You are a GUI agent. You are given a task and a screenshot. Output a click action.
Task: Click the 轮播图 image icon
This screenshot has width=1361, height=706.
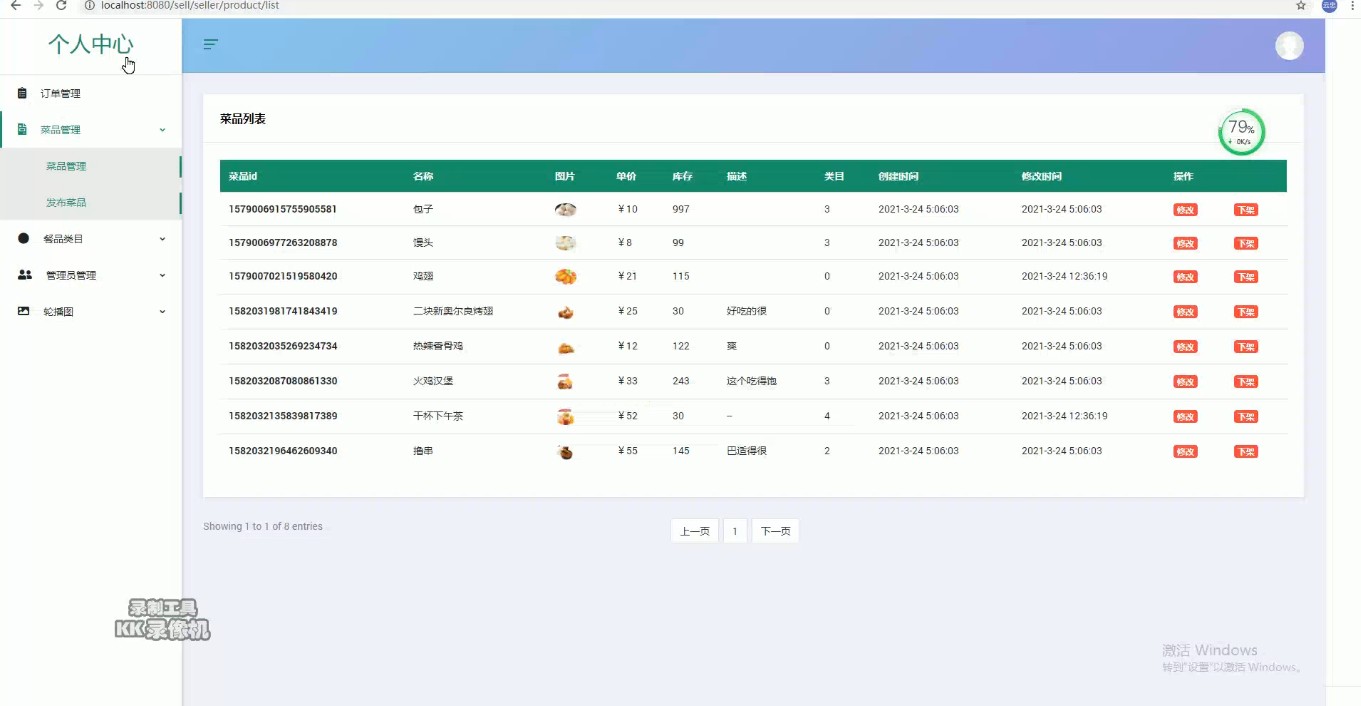coord(24,311)
